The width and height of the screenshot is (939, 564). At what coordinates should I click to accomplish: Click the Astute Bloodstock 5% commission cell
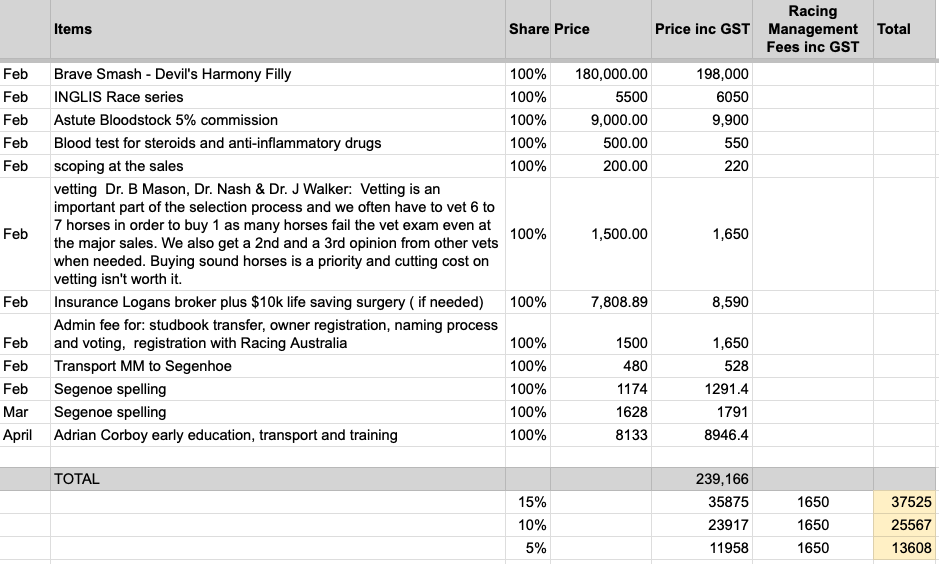coord(278,120)
